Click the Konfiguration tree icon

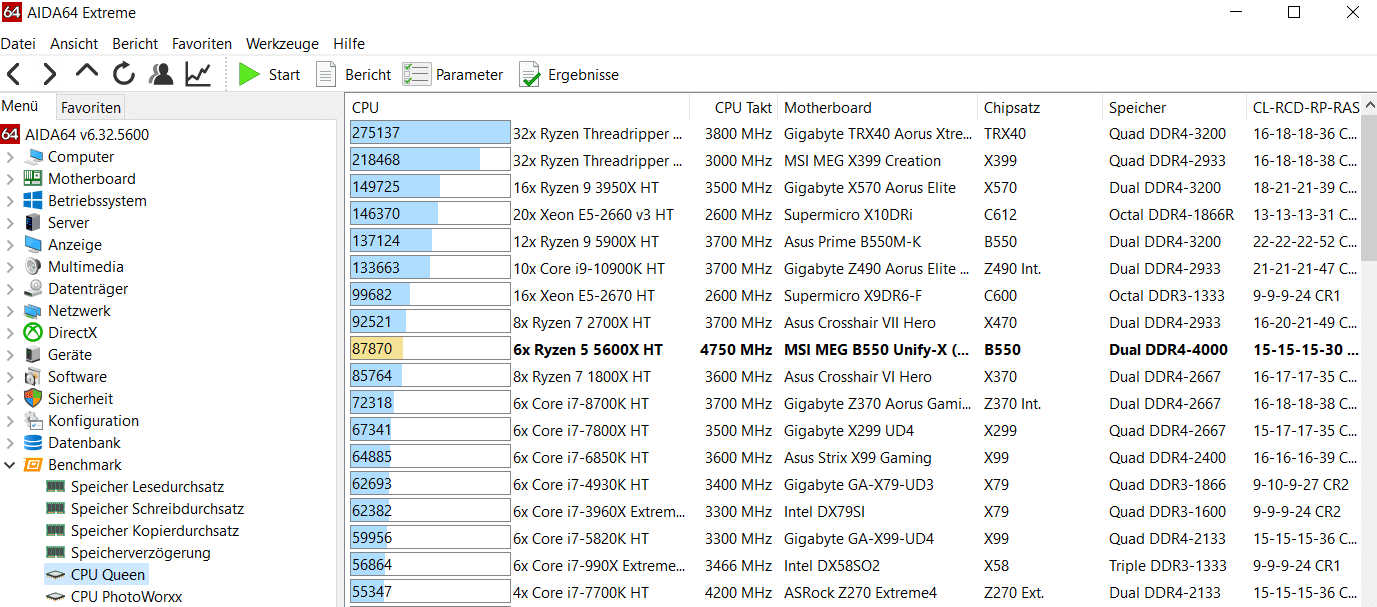coord(34,421)
